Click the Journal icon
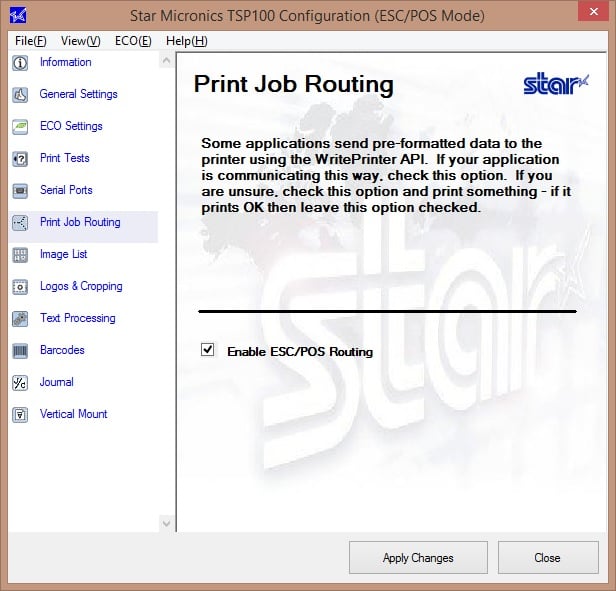This screenshot has height=591, width=616. [20, 383]
